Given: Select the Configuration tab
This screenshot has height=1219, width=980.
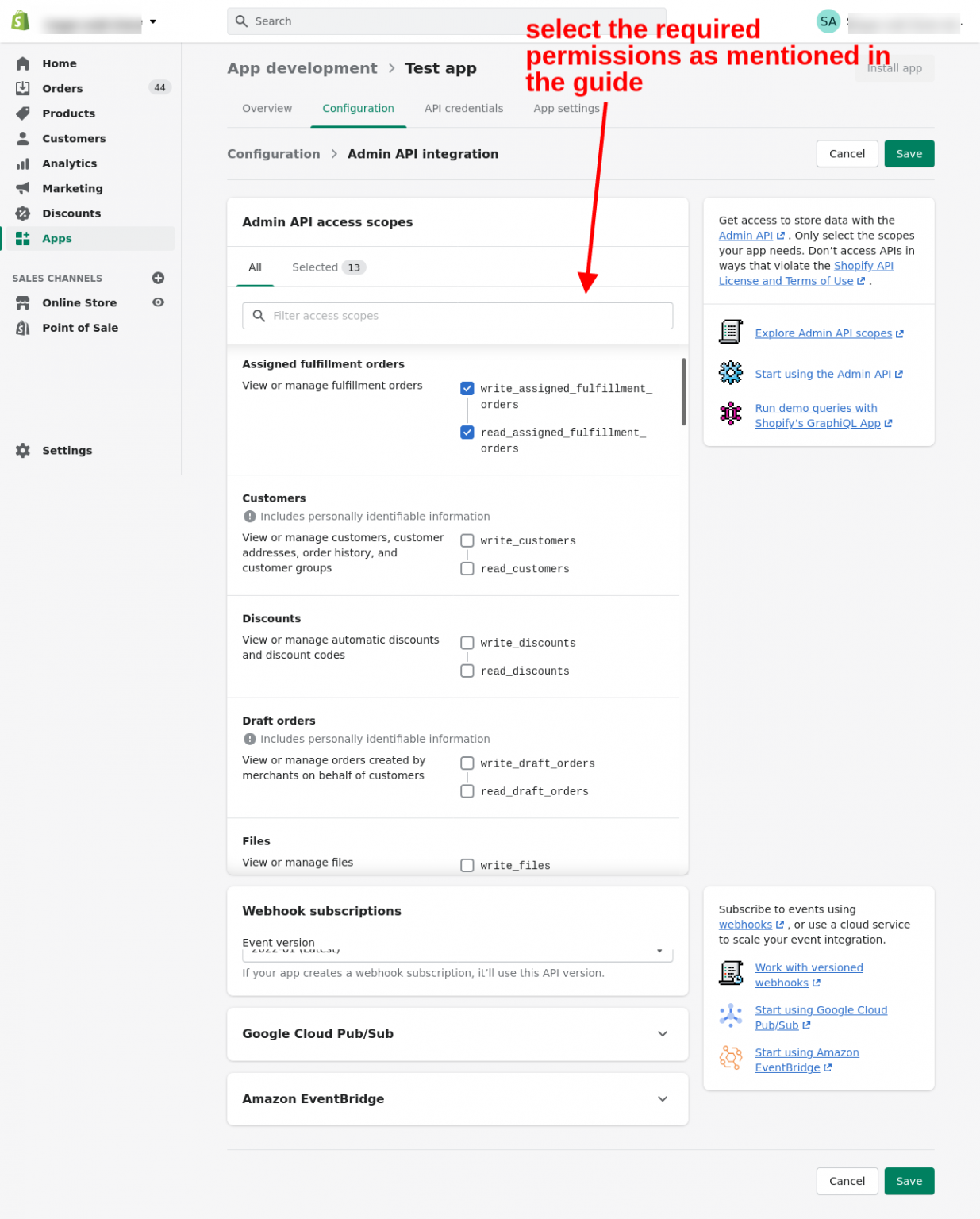Looking at the screenshot, I should point(358,109).
